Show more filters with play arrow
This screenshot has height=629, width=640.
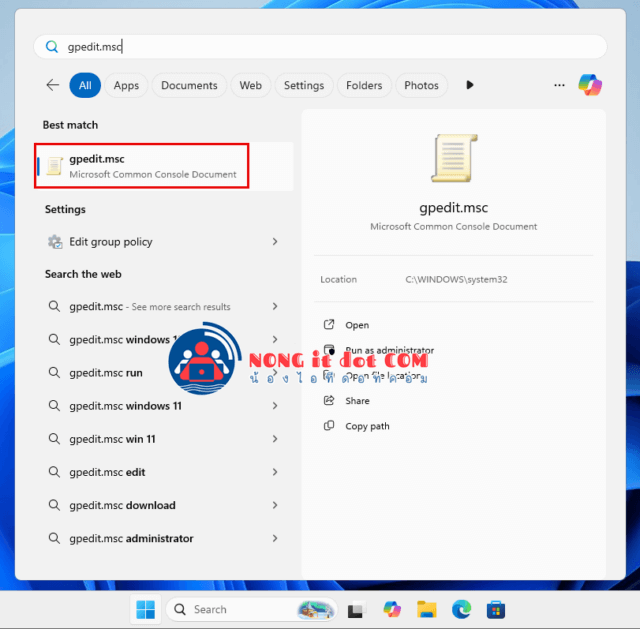coord(470,85)
